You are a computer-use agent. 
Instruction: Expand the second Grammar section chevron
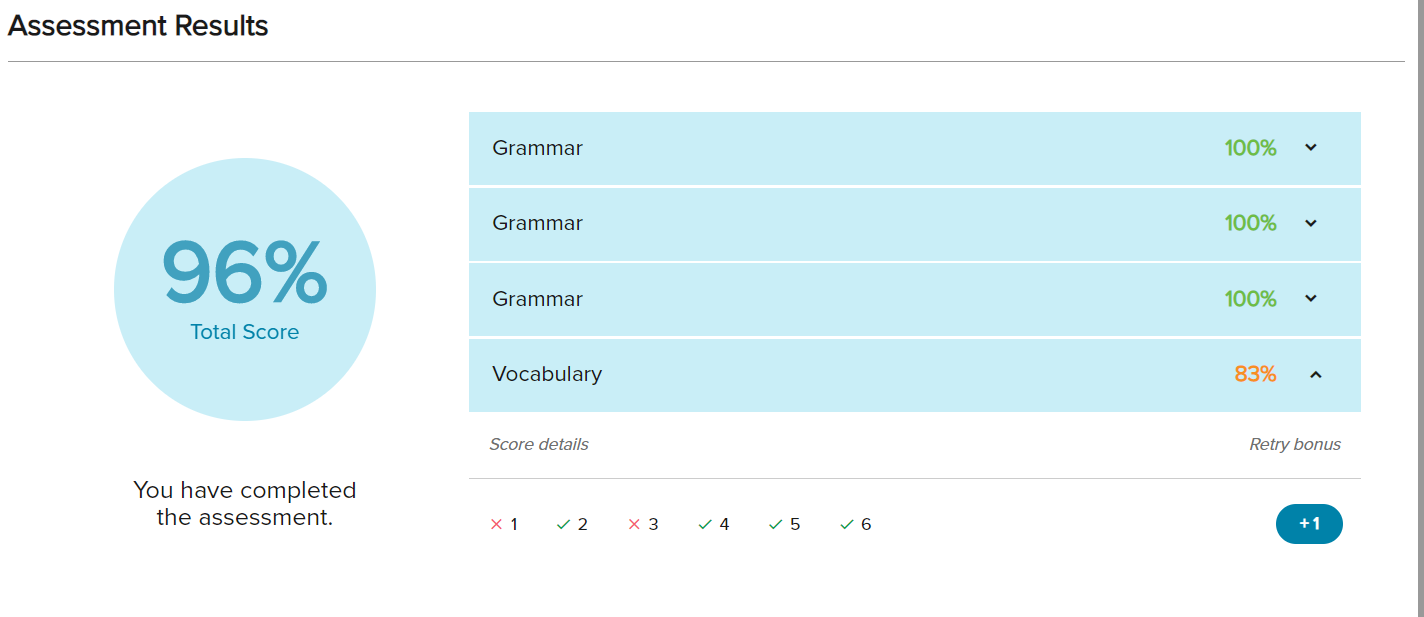(1311, 223)
